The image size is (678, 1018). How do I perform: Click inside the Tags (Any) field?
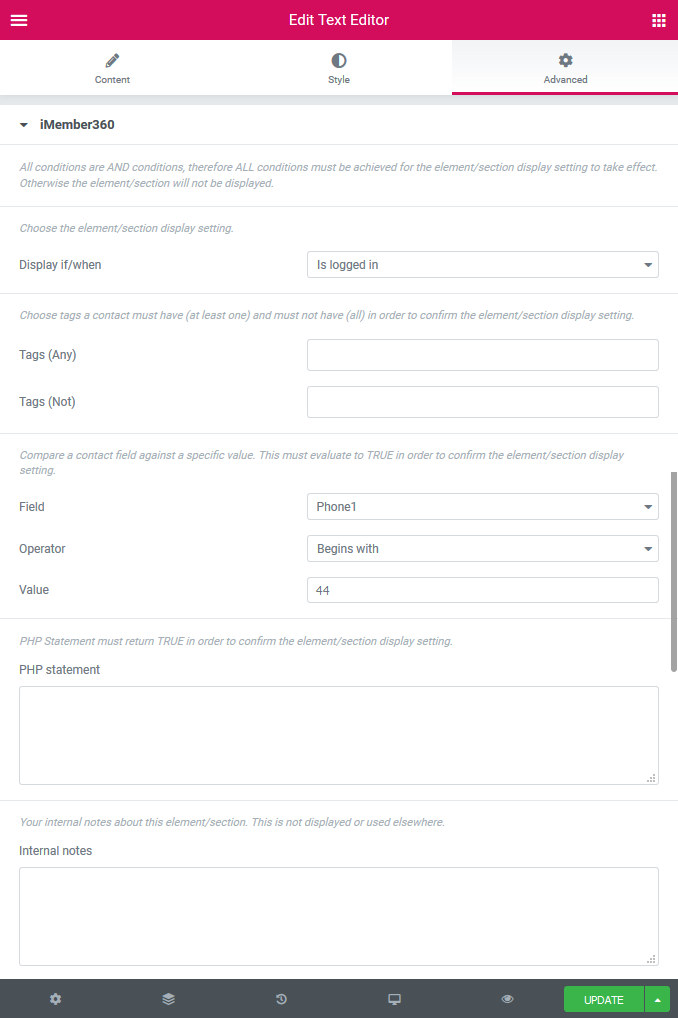tap(483, 354)
